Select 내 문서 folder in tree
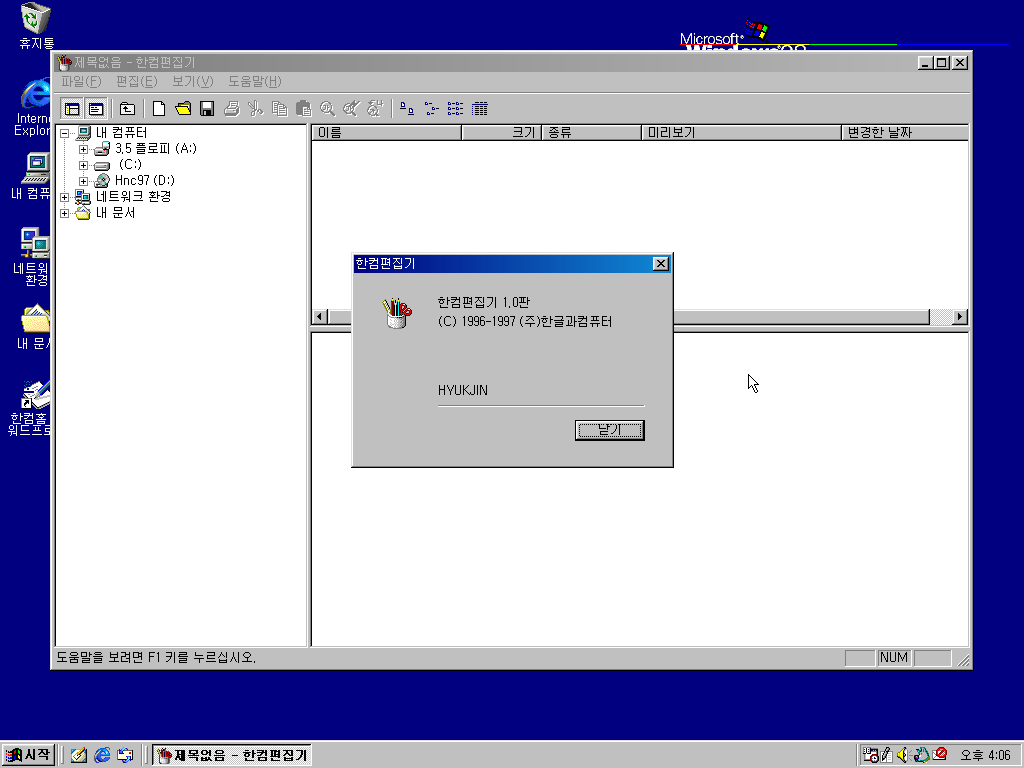This screenshot has height=768, width=1024. pos(115,212)
